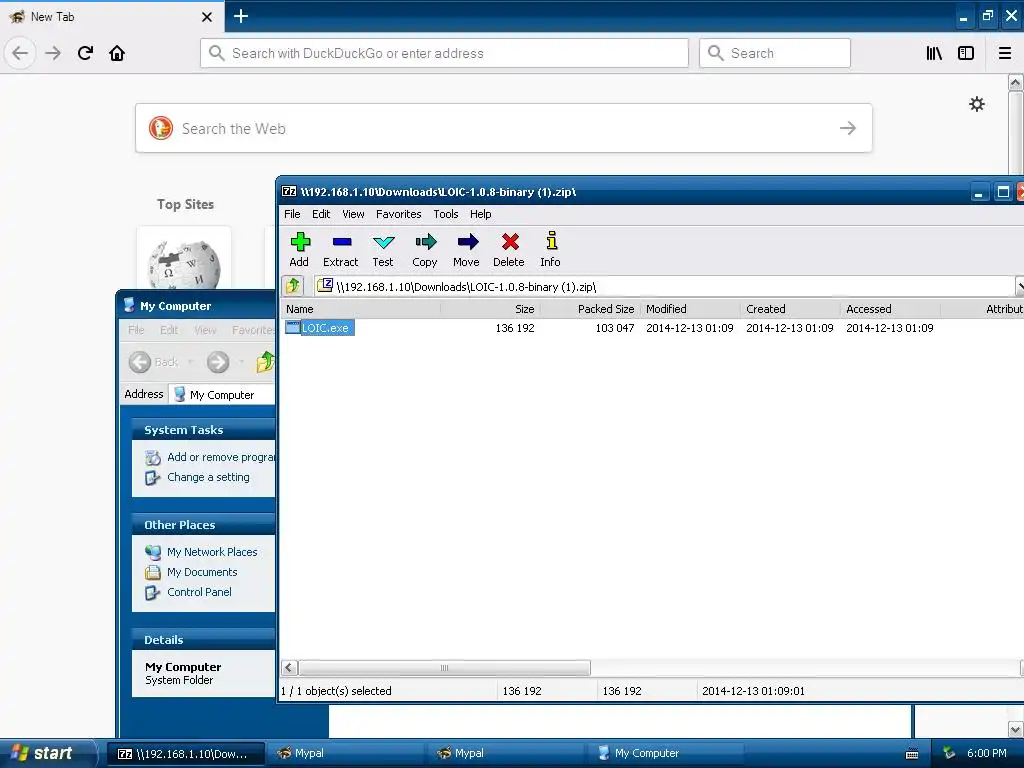
Task: Submit web search with the arrow button
Action: click(x=848, y=128)
